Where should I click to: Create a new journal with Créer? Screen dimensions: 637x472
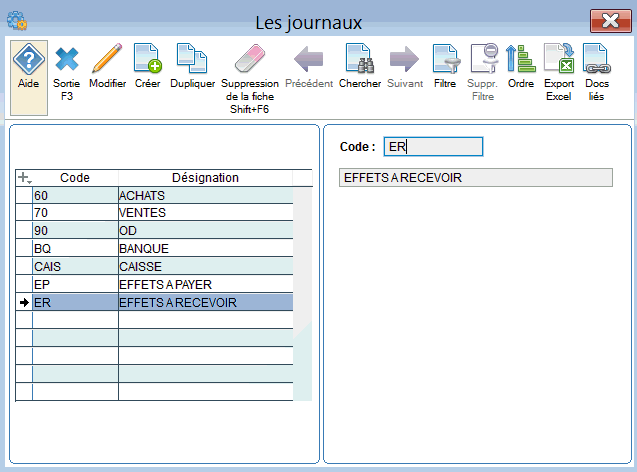(148, 66)
